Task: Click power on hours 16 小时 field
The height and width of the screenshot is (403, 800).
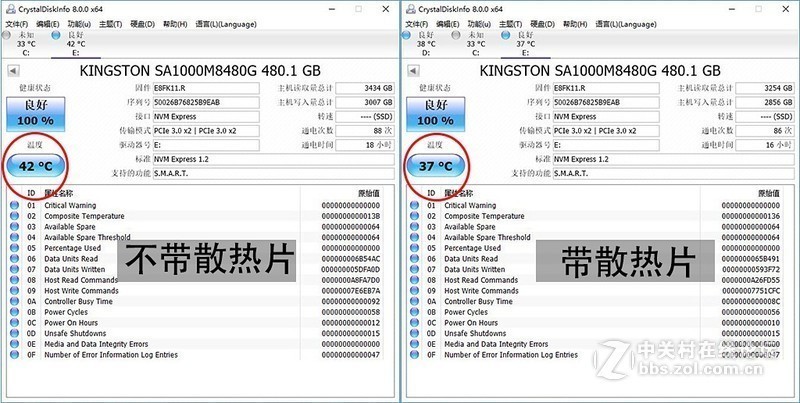Action: [765, 145]
